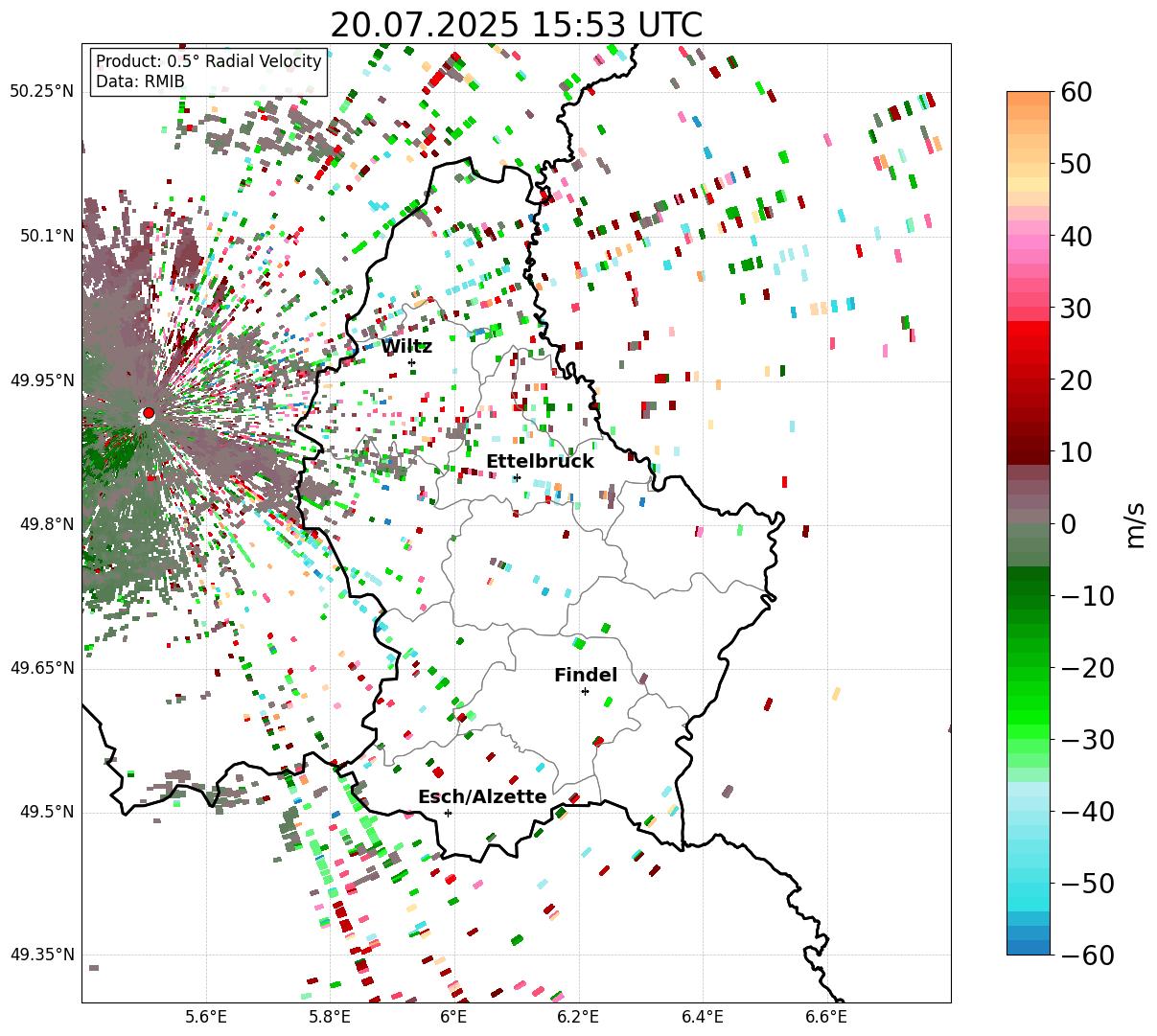Click the 49.35°N latitude tick label
This screenshot has height=1036, width=1157.
point(41,955)
